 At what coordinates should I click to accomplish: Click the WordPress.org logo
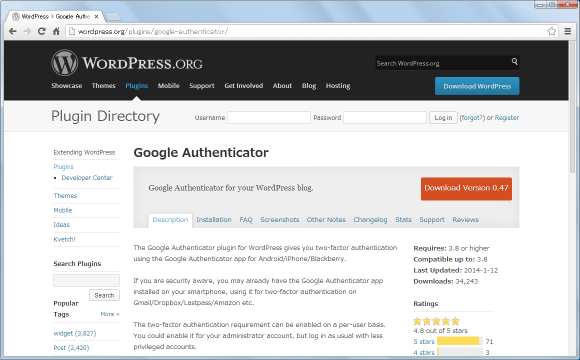pyautogui.click(x=127, y=63)
